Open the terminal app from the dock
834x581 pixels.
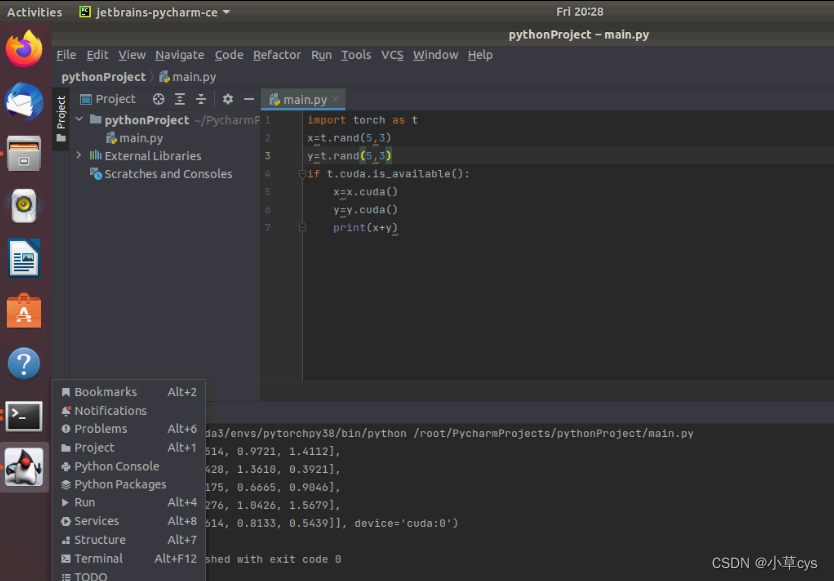point(23,416)
